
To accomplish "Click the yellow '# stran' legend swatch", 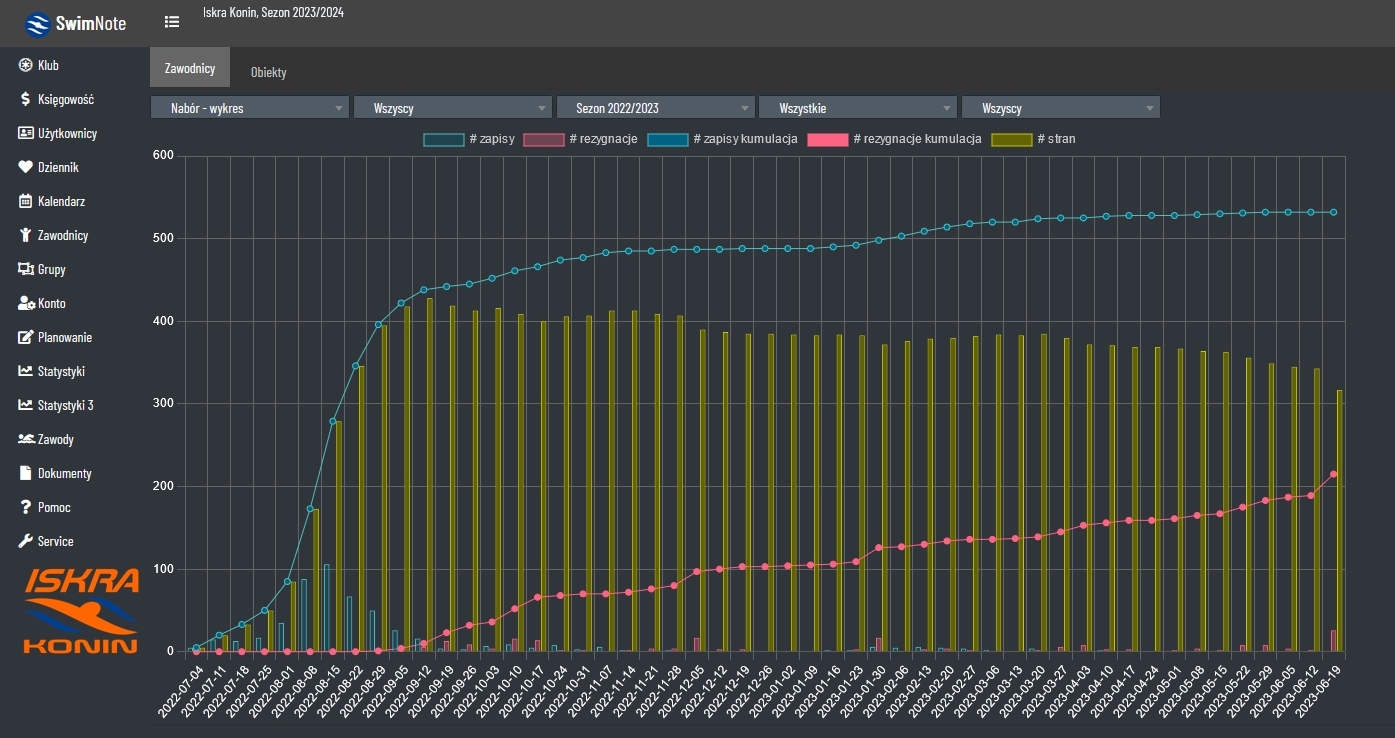I will (x=1011, y=139).
